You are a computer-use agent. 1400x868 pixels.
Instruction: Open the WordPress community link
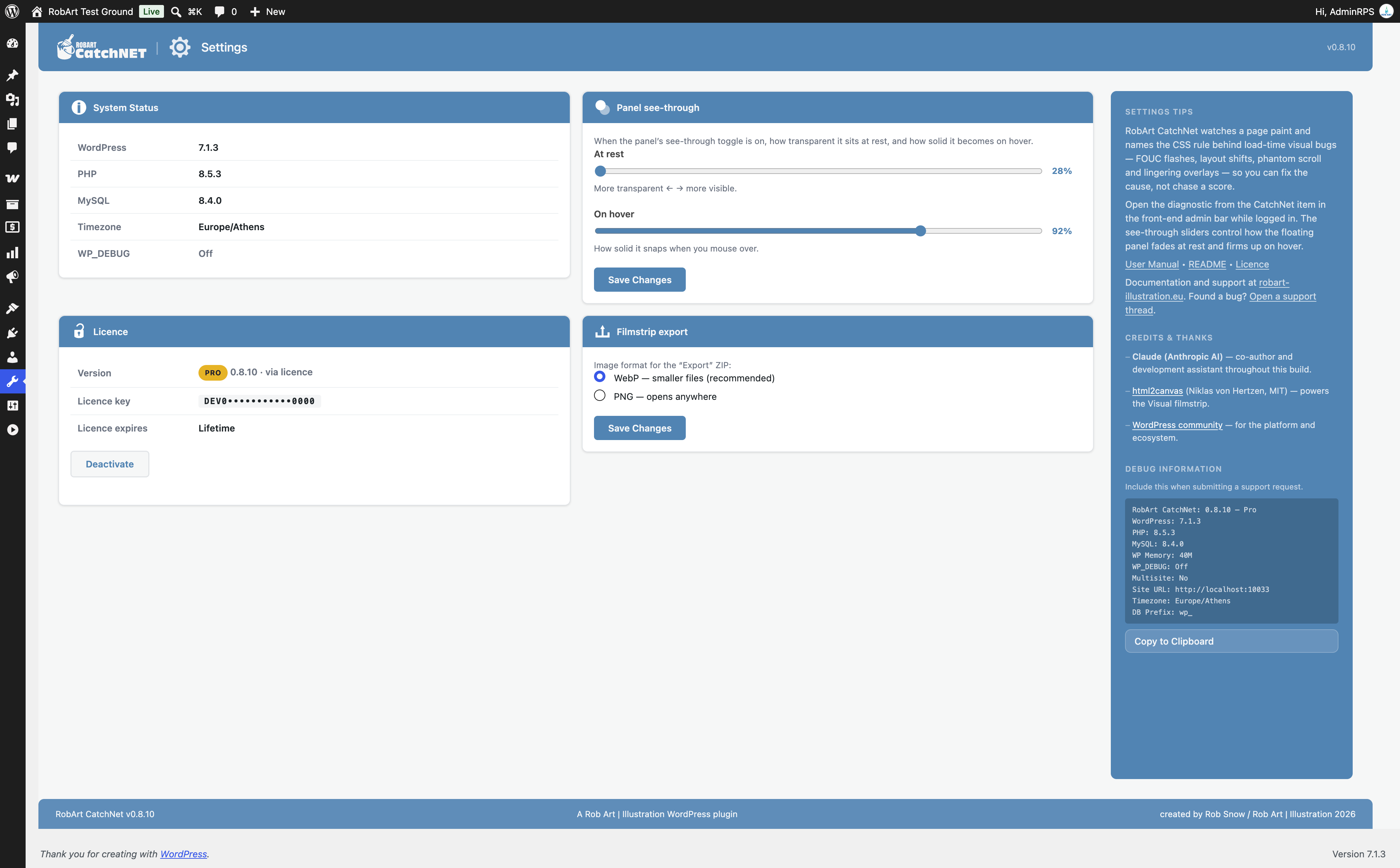(1177, 425)
